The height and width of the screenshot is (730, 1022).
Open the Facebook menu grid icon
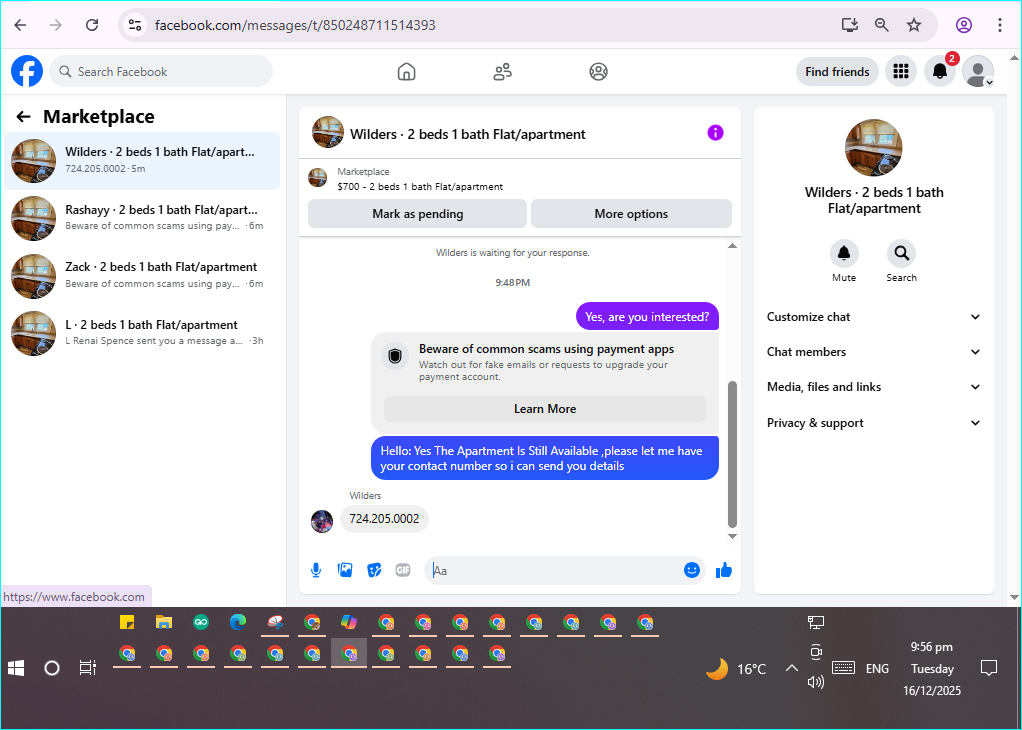tap(901, 71)
